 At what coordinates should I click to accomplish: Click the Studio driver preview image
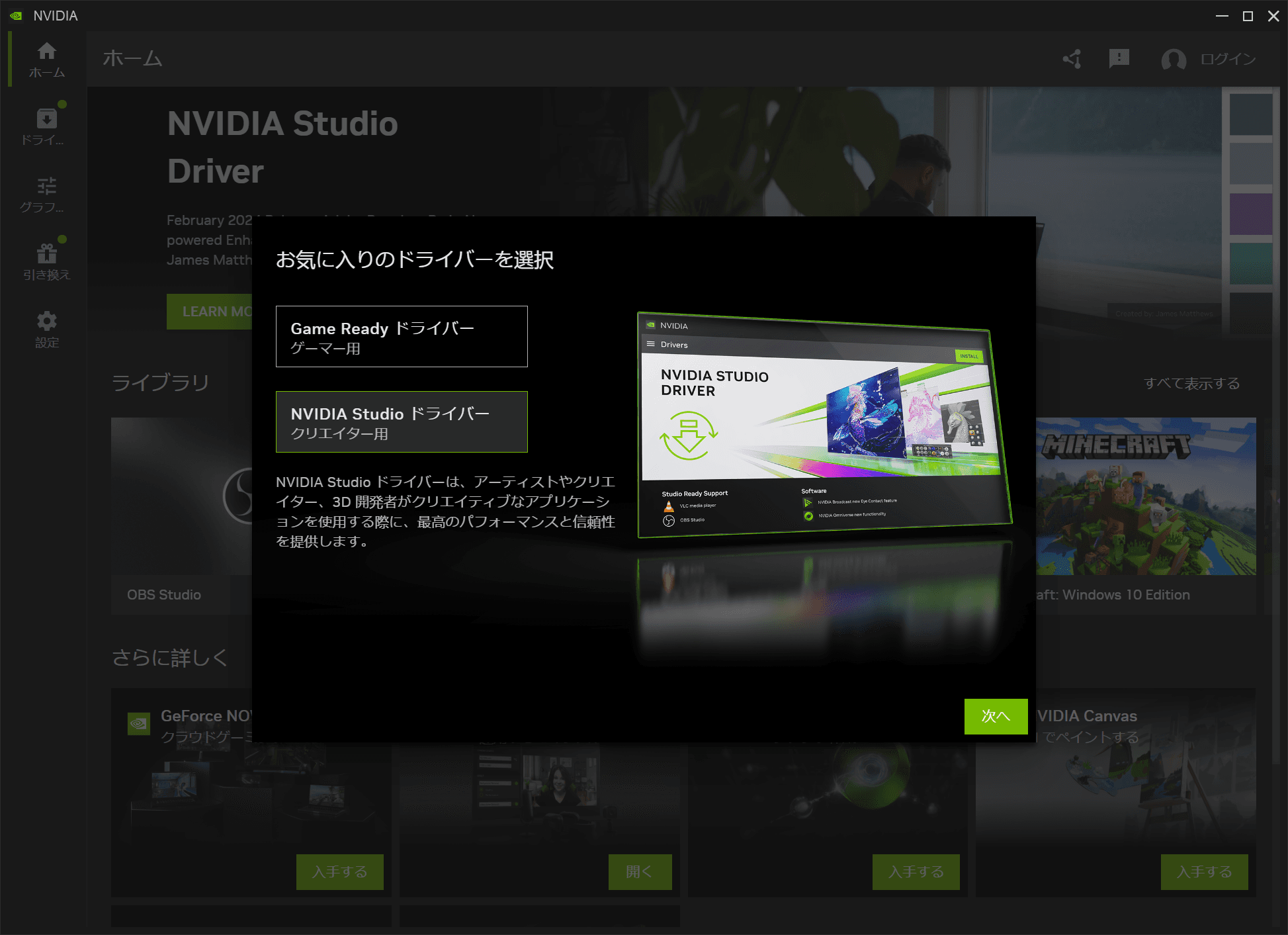[824, 424]
